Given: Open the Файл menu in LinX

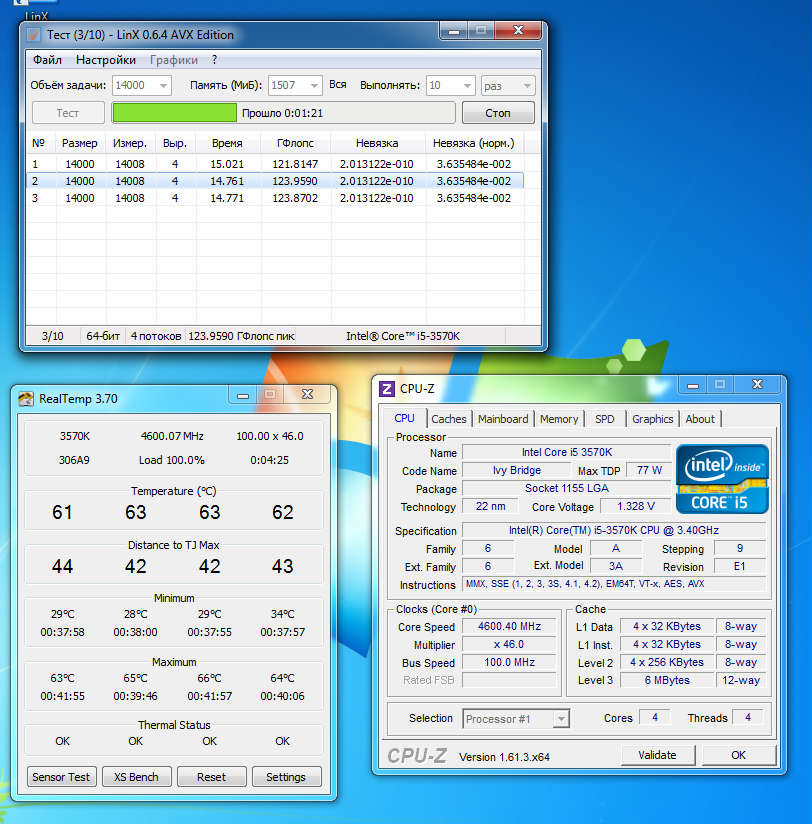Looking at the screenshot, I should tap(47, 60).
